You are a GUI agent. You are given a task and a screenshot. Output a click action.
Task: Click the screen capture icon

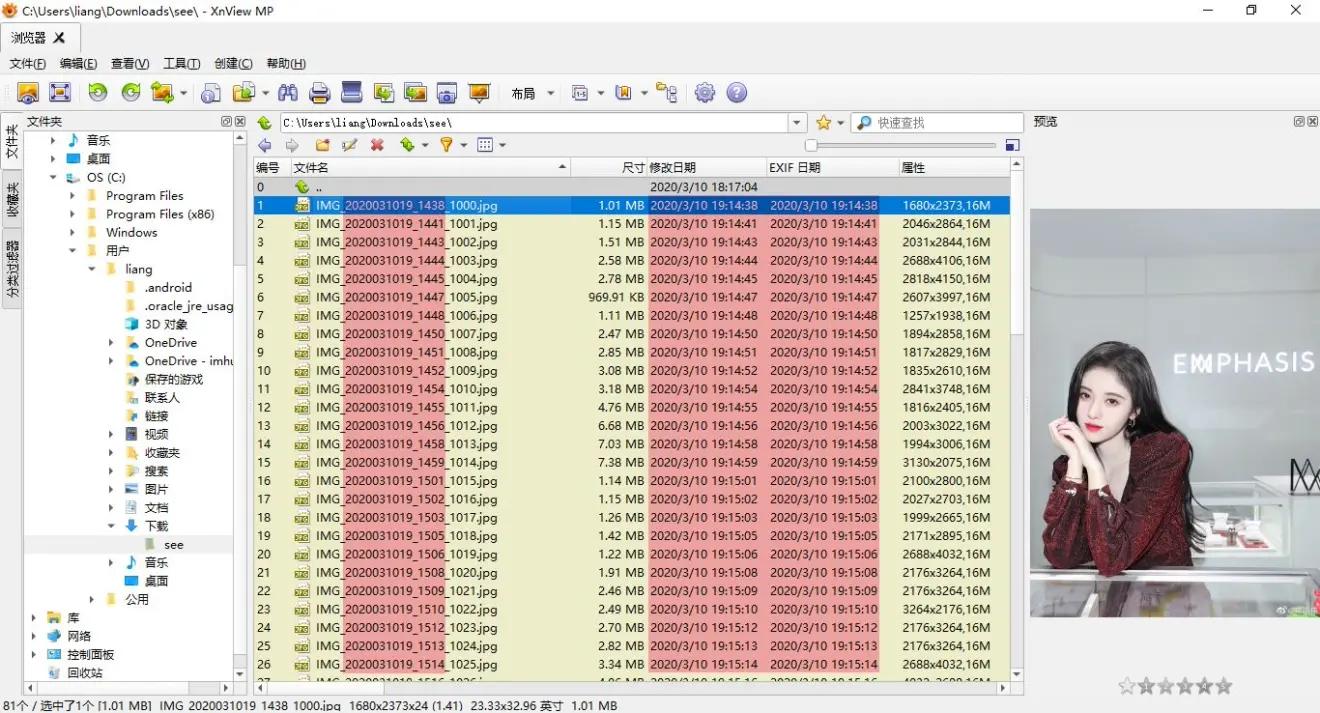tap(447, 92)
